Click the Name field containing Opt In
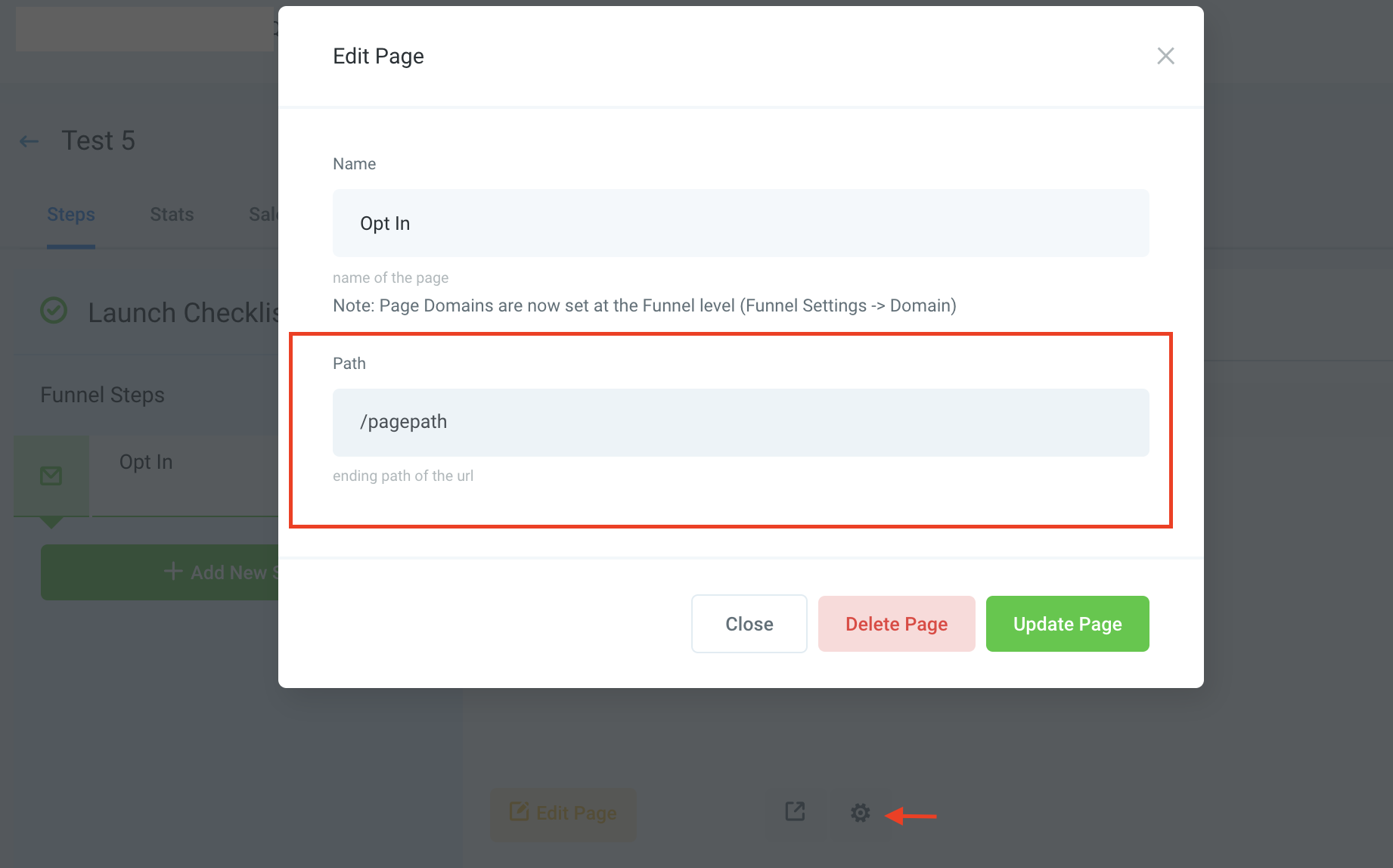The height and width of the screenshot is (868, 1393). pos(740,223)
